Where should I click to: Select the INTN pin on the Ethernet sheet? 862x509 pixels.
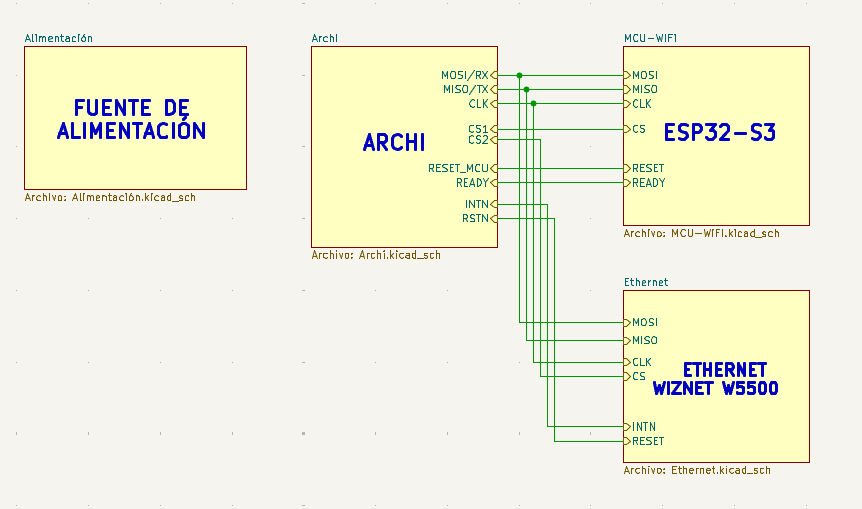pyautogui.click(x=640, y=427)
